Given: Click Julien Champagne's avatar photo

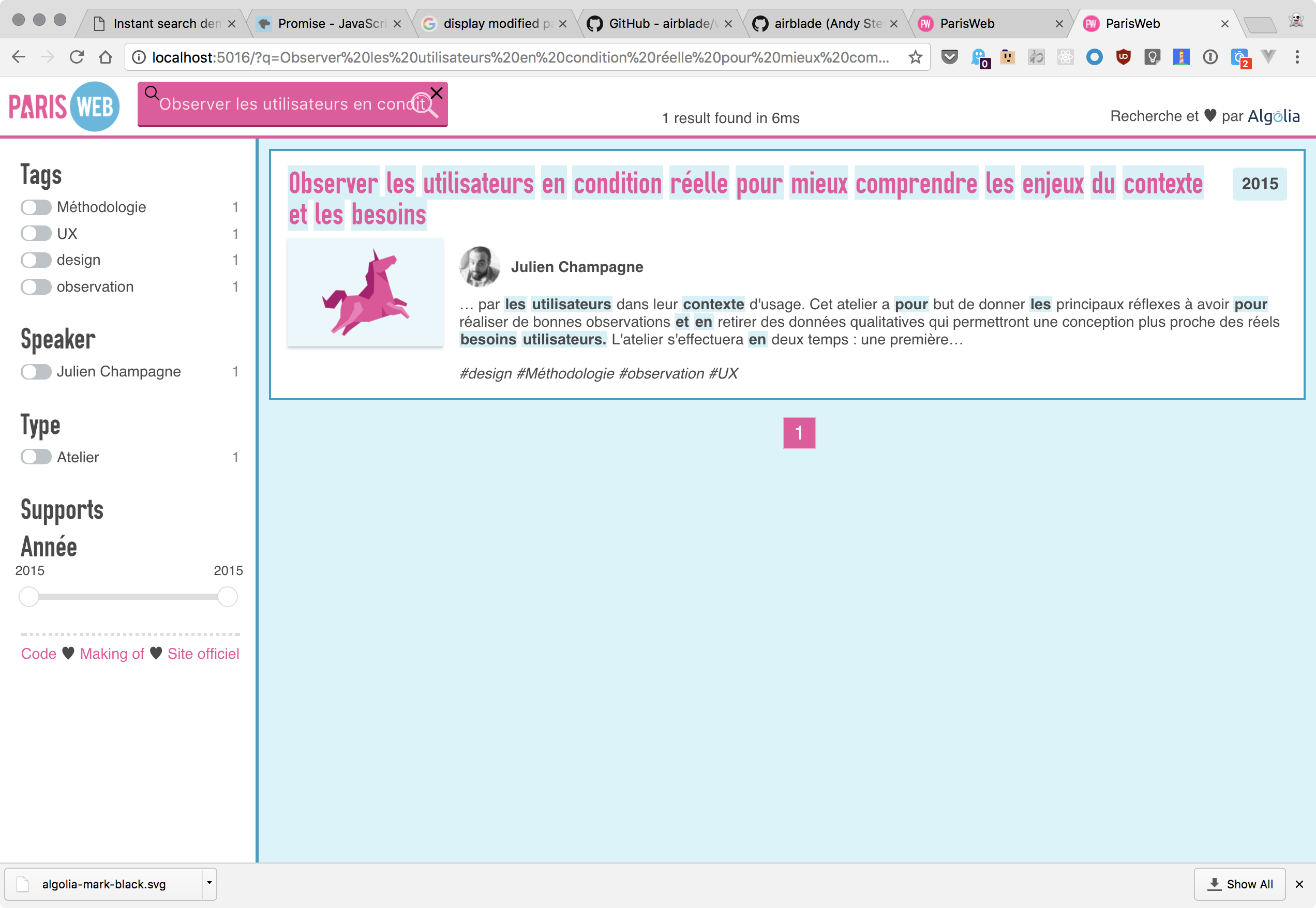Looking at the screenshot, I should point(479,266).
